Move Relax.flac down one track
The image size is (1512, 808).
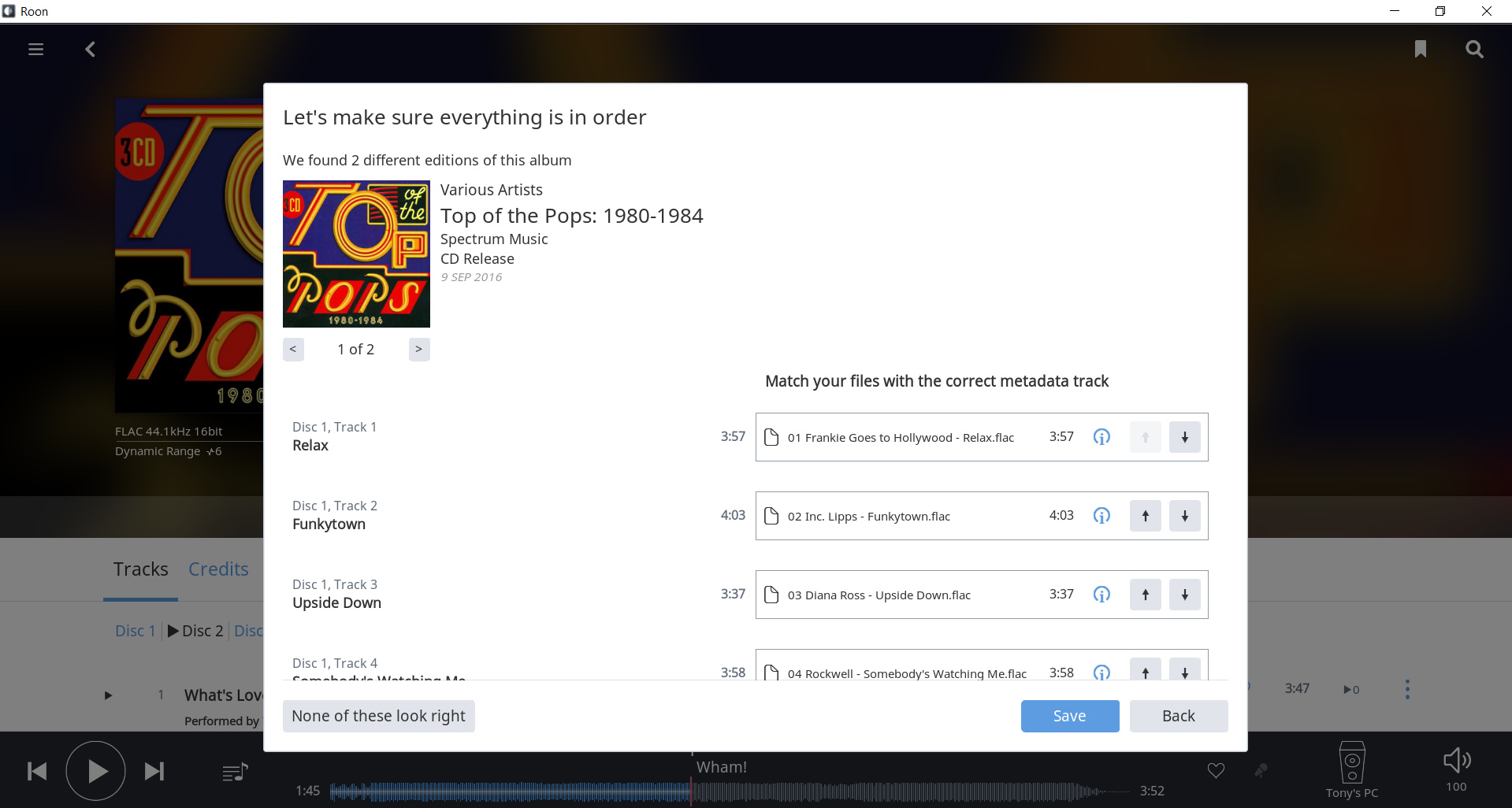click(1184, 437)
